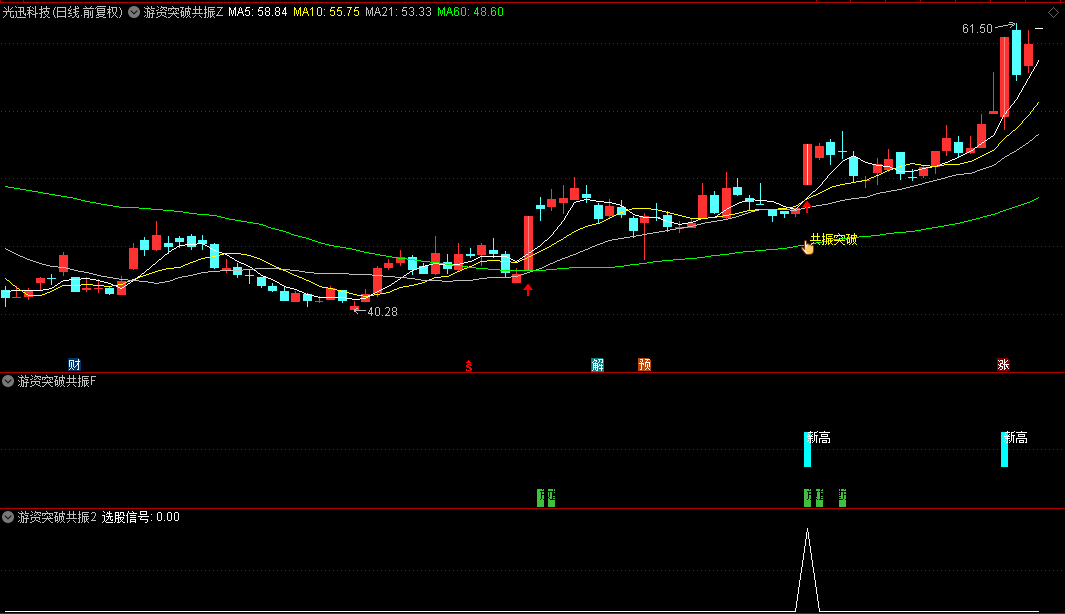Click the 61.50 high price label

[977, 29]
